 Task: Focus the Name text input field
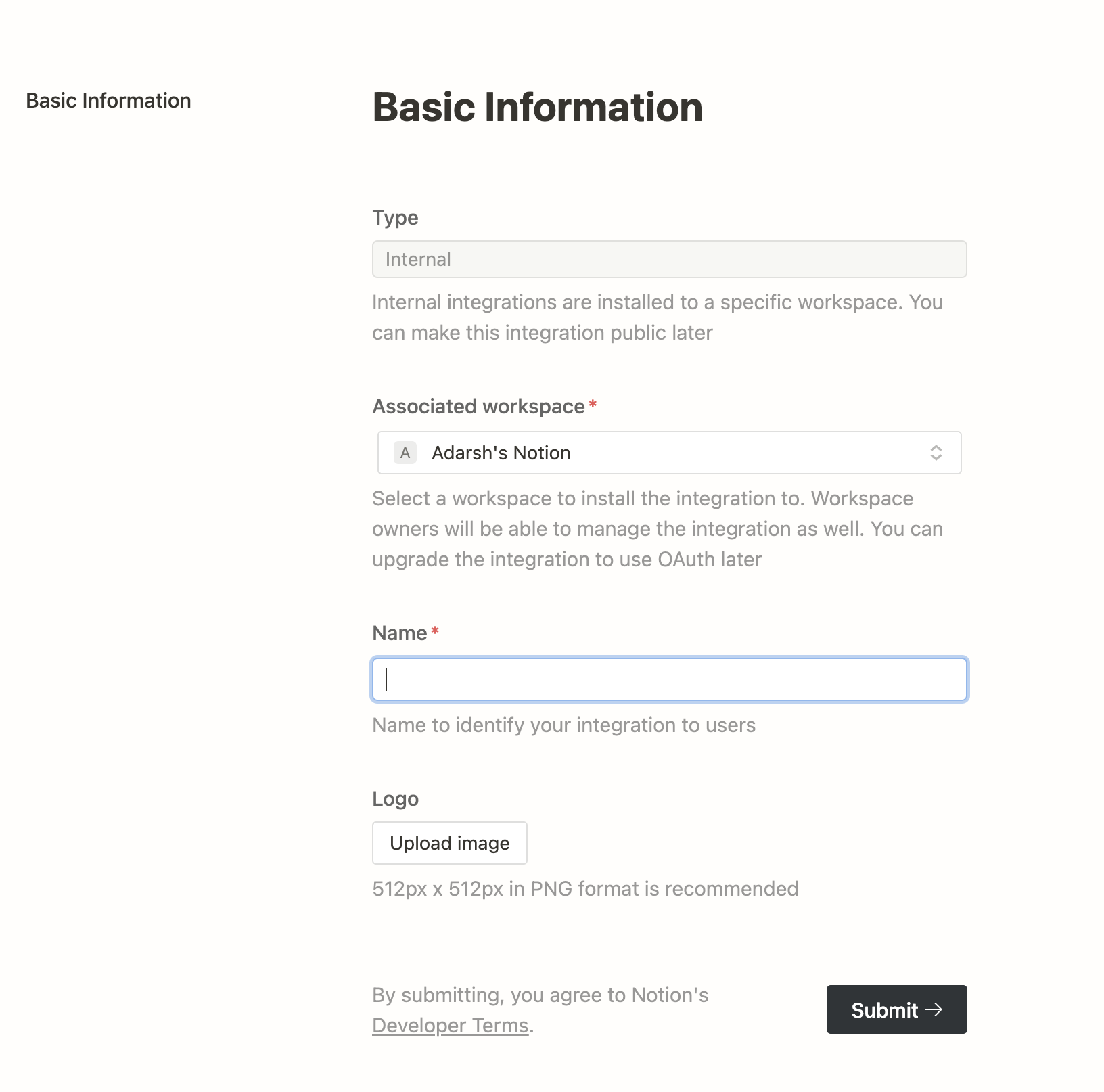pos(668,679)
